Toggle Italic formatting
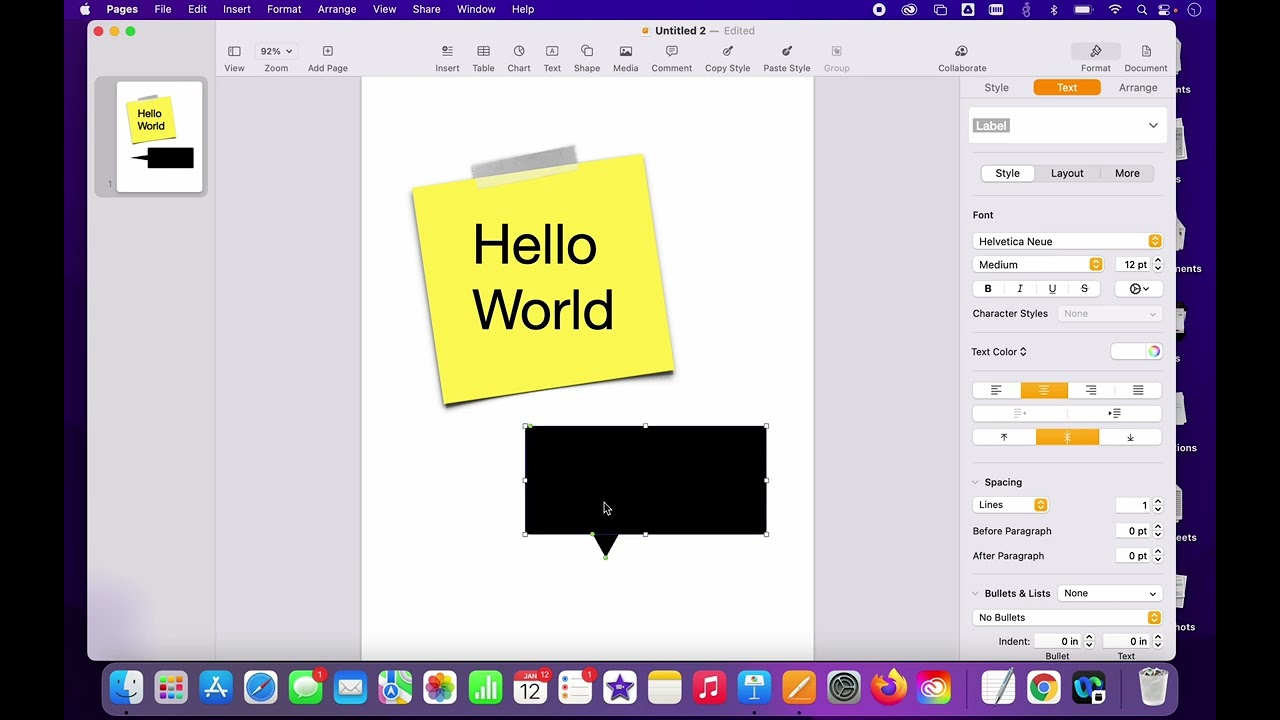The height and width of the screenshot is (720, 1280). coord(1020,289)
